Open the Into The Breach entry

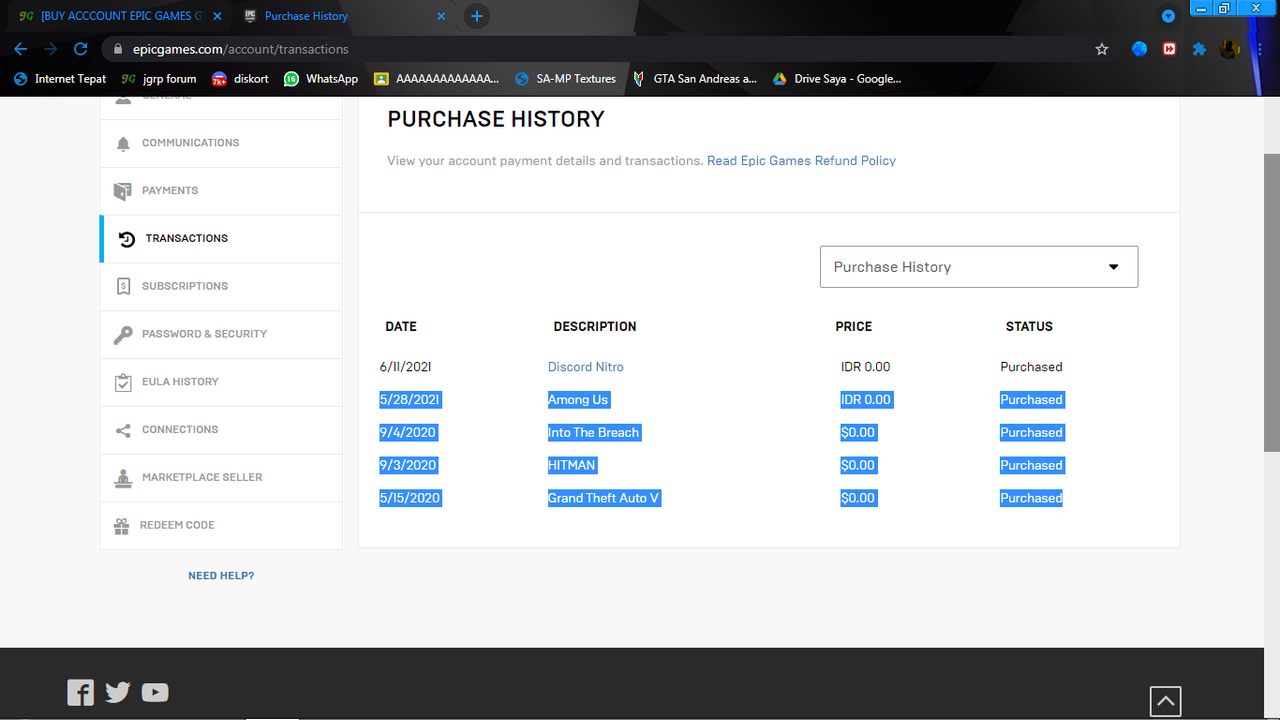(594, 433)
